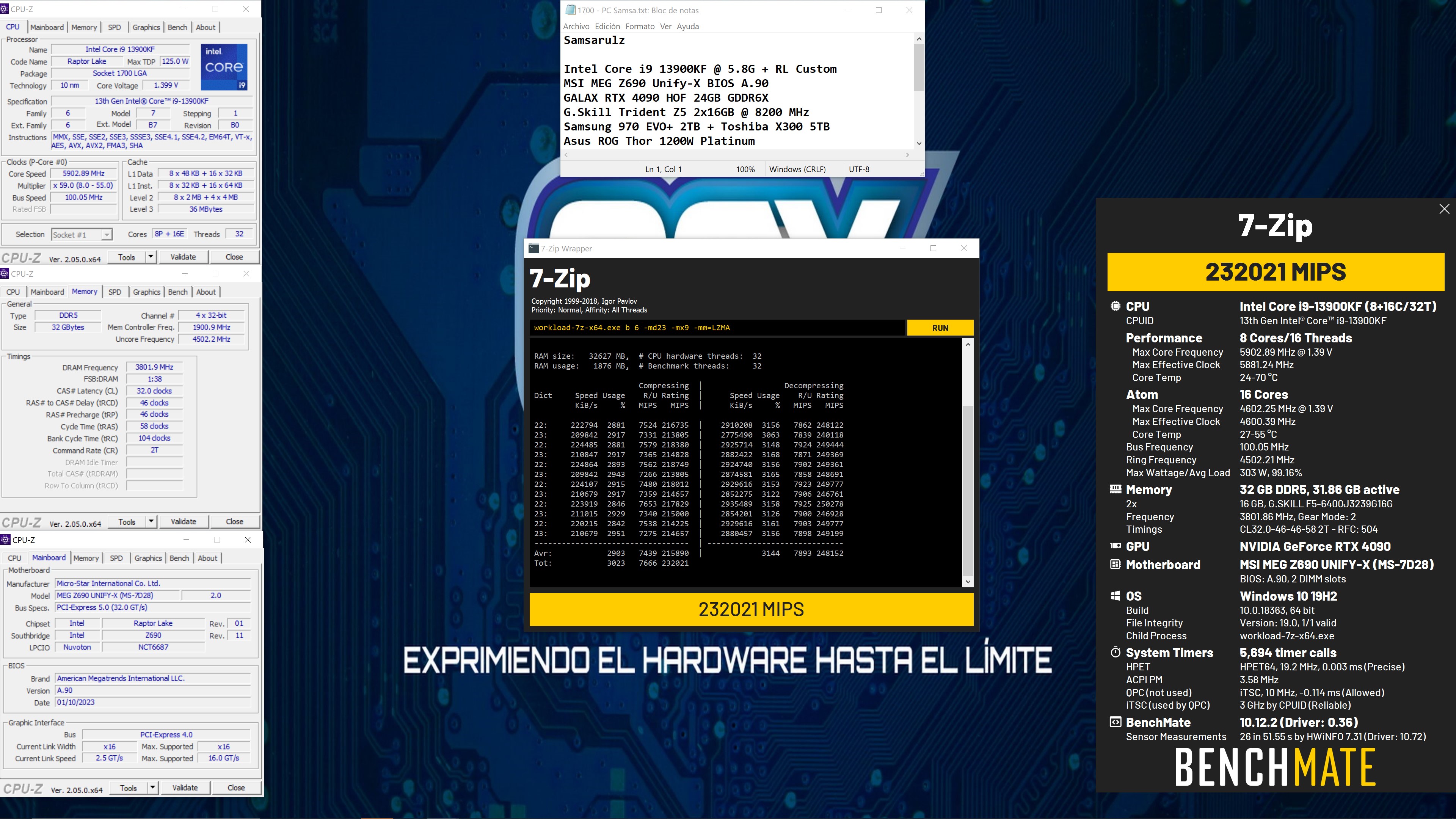Click the 7-Zip workload command input field

coord(717,328)
